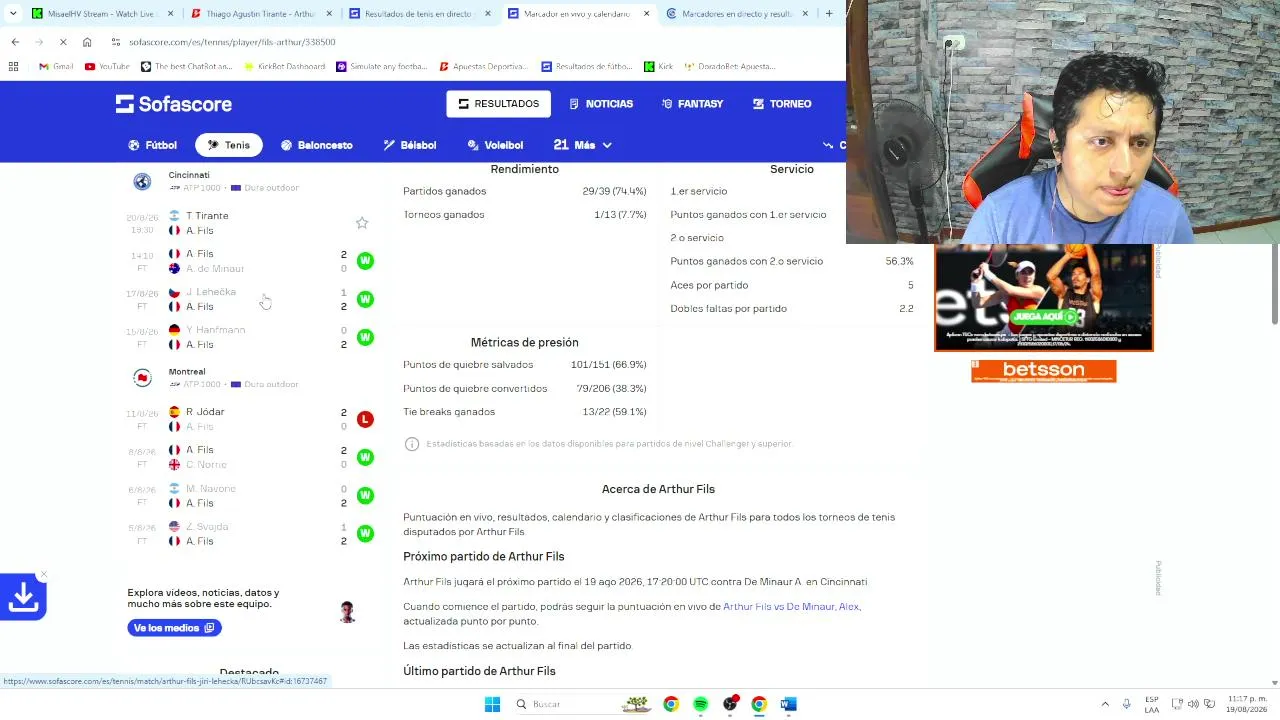Open the YouTube bookmark

click(x=107, y=66)
